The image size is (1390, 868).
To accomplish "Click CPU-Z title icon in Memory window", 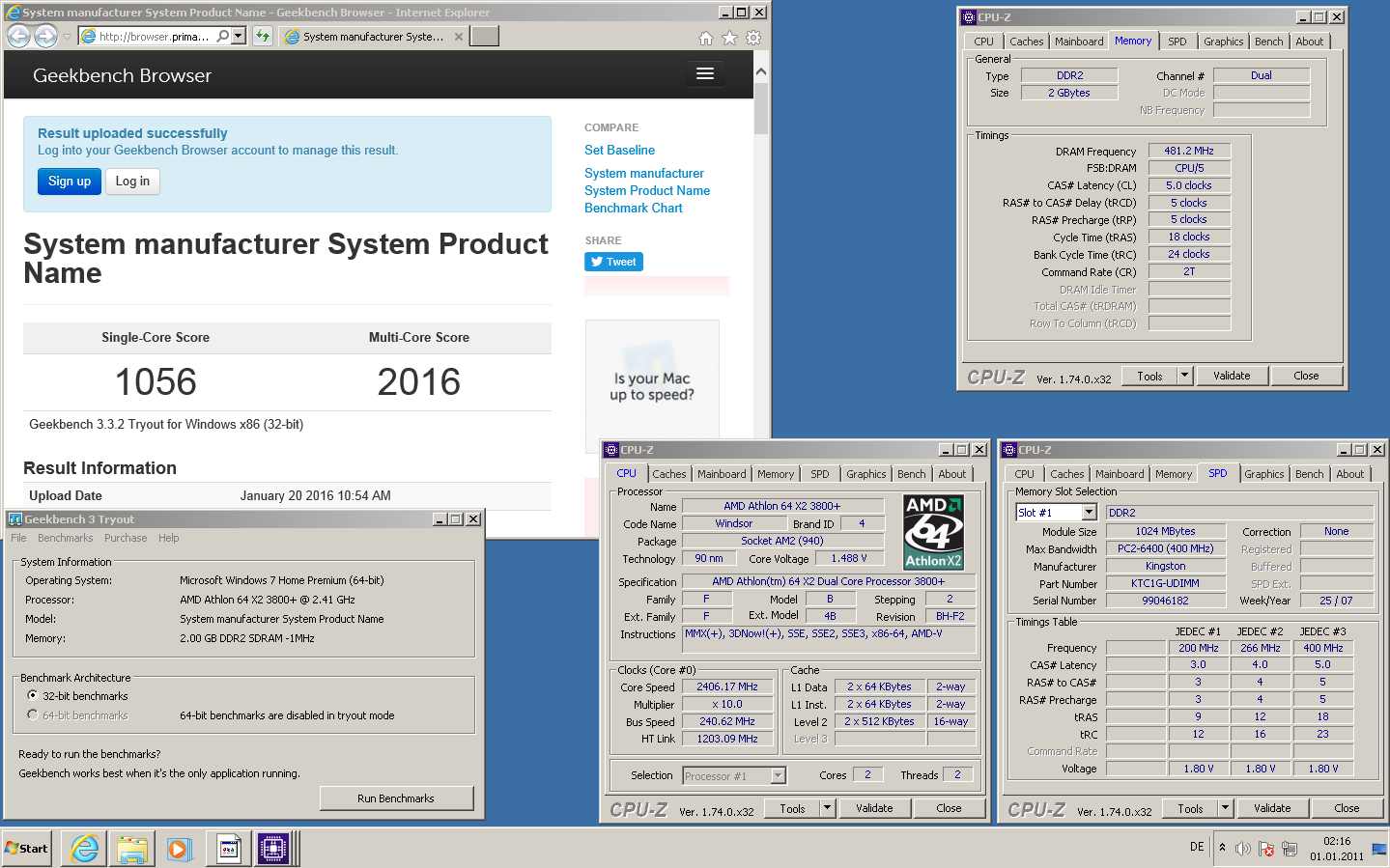I will click(x=969, y=16).
